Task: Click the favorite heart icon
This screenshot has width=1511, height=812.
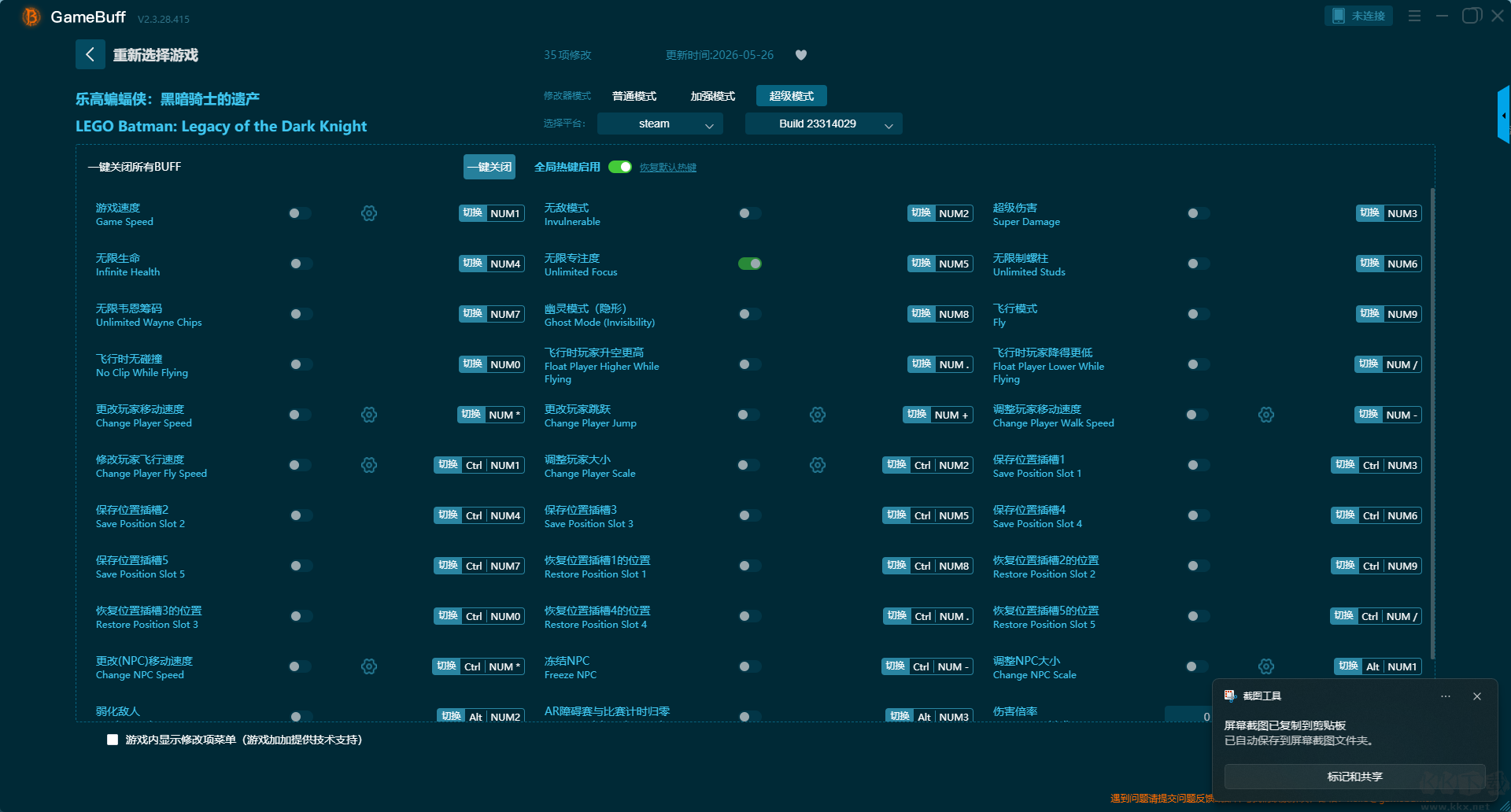Action: 801,55
